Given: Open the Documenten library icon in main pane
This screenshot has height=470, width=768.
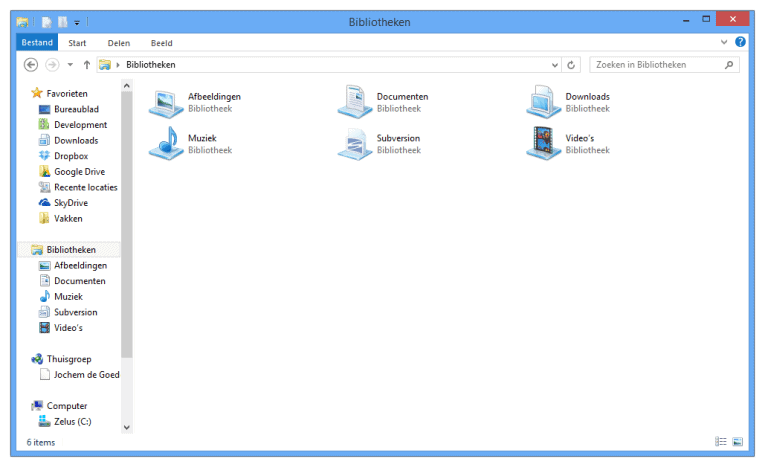Looking at the screenshot, I should [x=355, y=102].
